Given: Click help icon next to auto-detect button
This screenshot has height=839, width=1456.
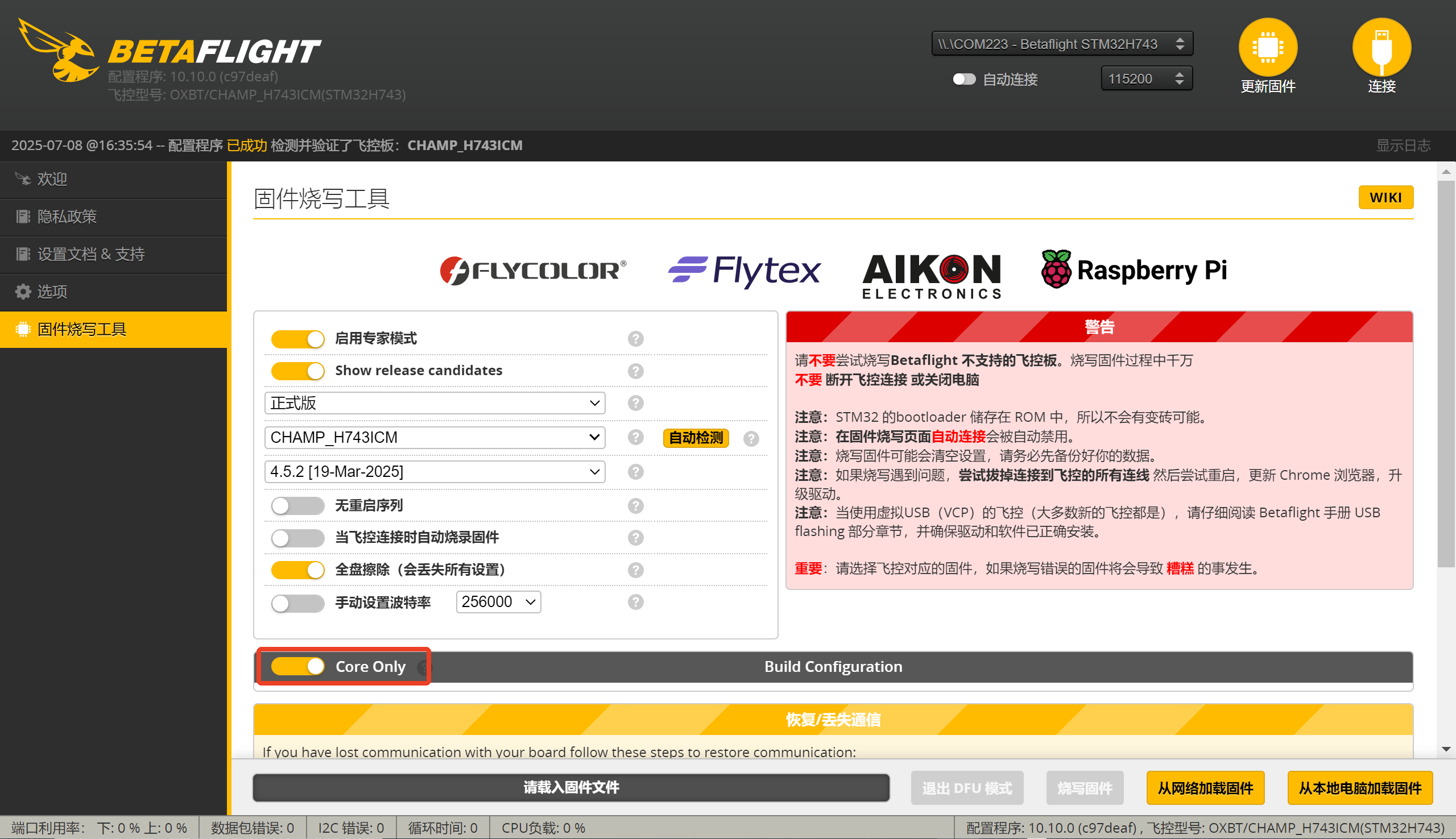Looking at the screenshot, I should point(751,439).
